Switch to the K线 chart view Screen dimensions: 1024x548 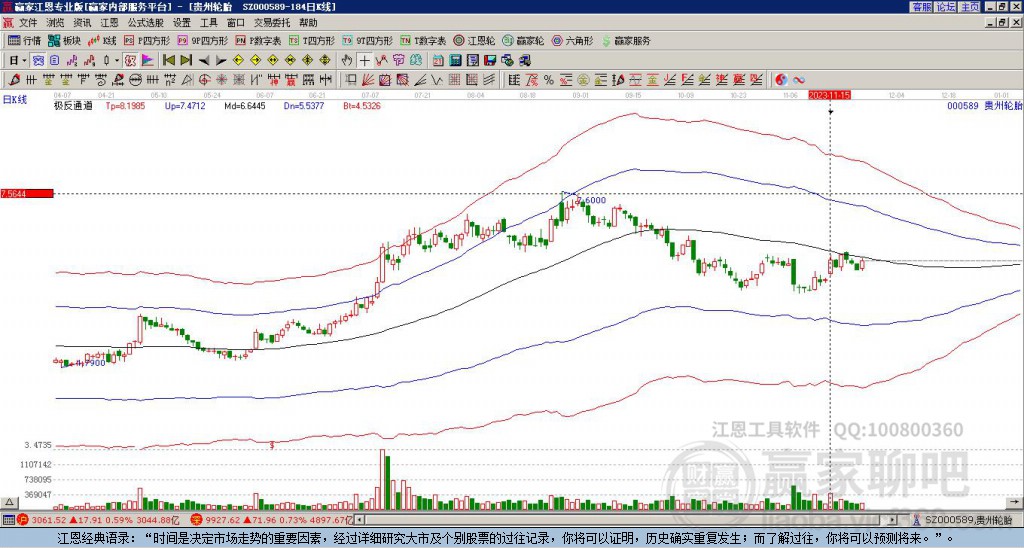click(x=102, y=40)
